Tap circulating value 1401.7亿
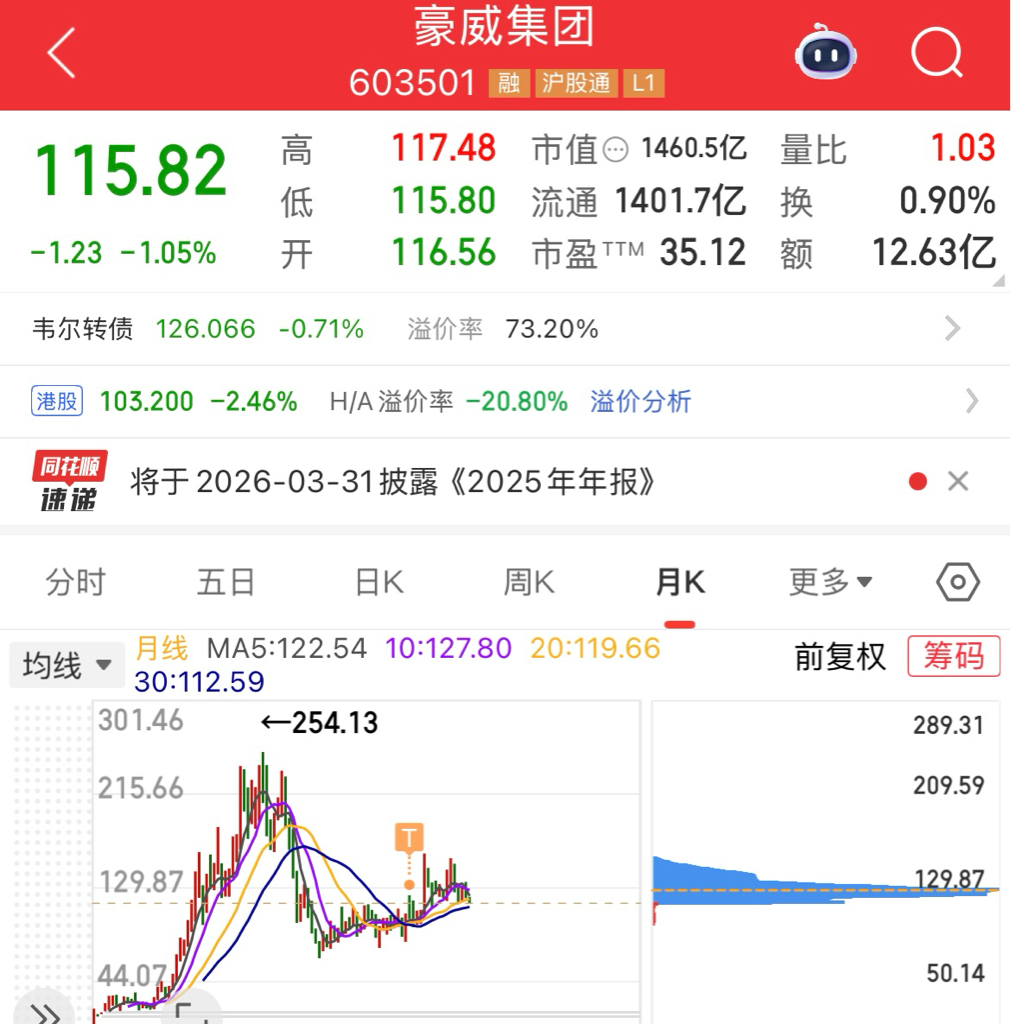1011x1024 pixels. tap(681, 200)
